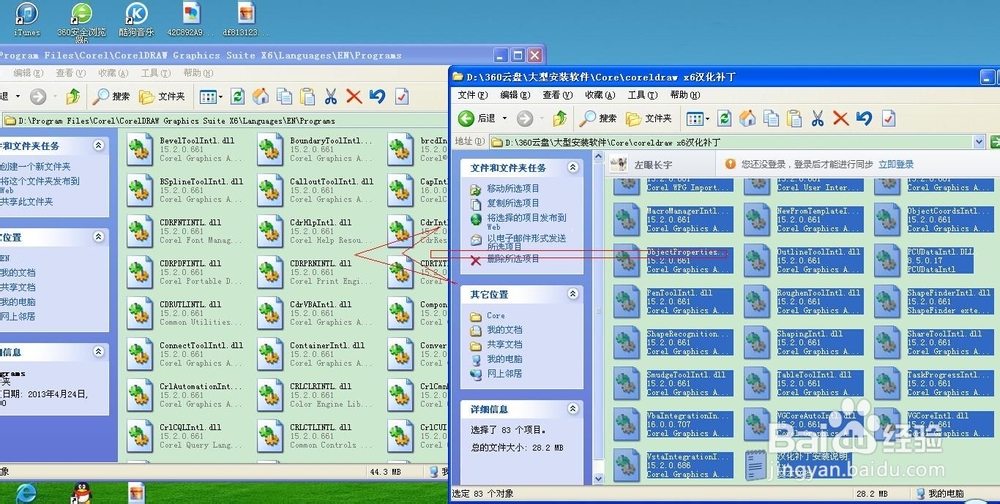
Task: Click the scroll up arrow of the right file list
Action: click(x=598, y=156)
